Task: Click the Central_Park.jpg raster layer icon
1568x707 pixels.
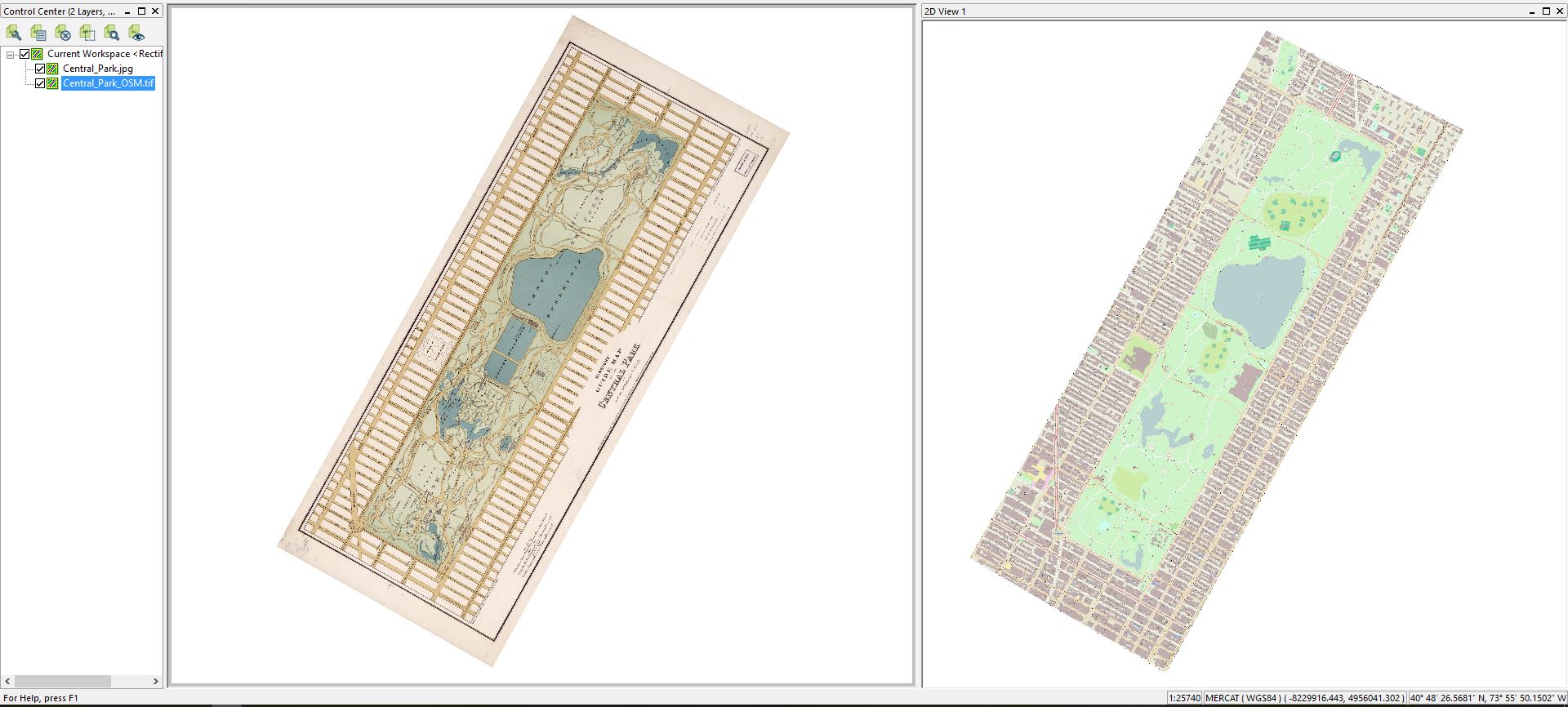Action: coord(53,69)
